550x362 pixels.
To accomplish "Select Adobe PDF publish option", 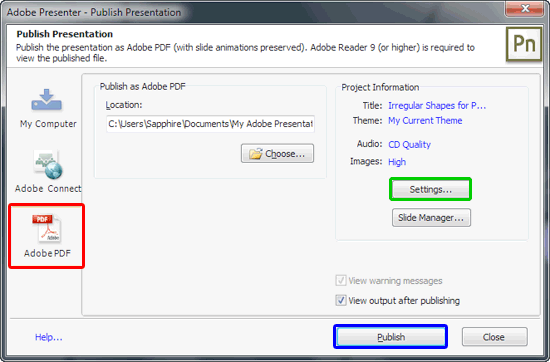I will (x=47, y=236).
